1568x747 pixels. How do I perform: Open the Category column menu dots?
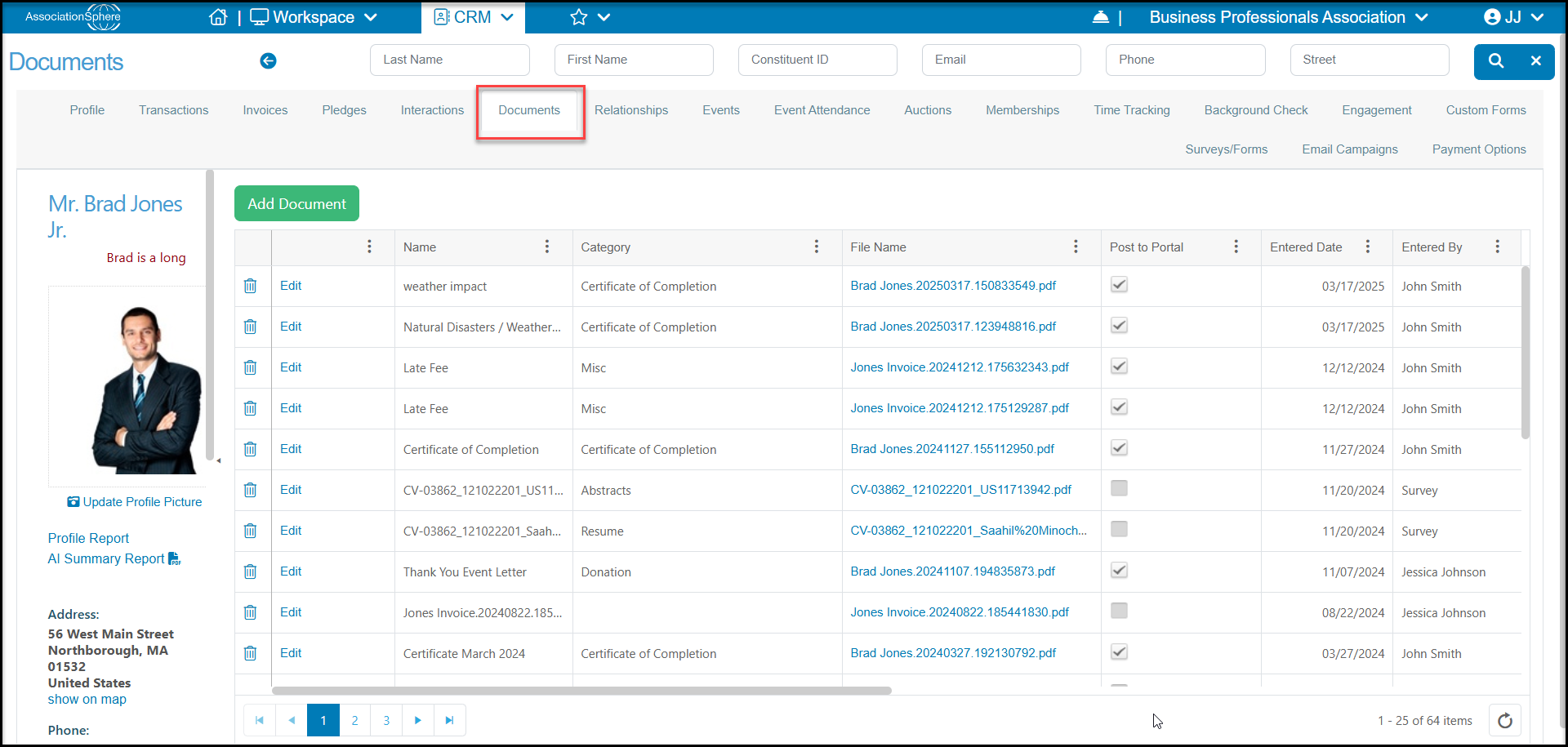point(817,247)
